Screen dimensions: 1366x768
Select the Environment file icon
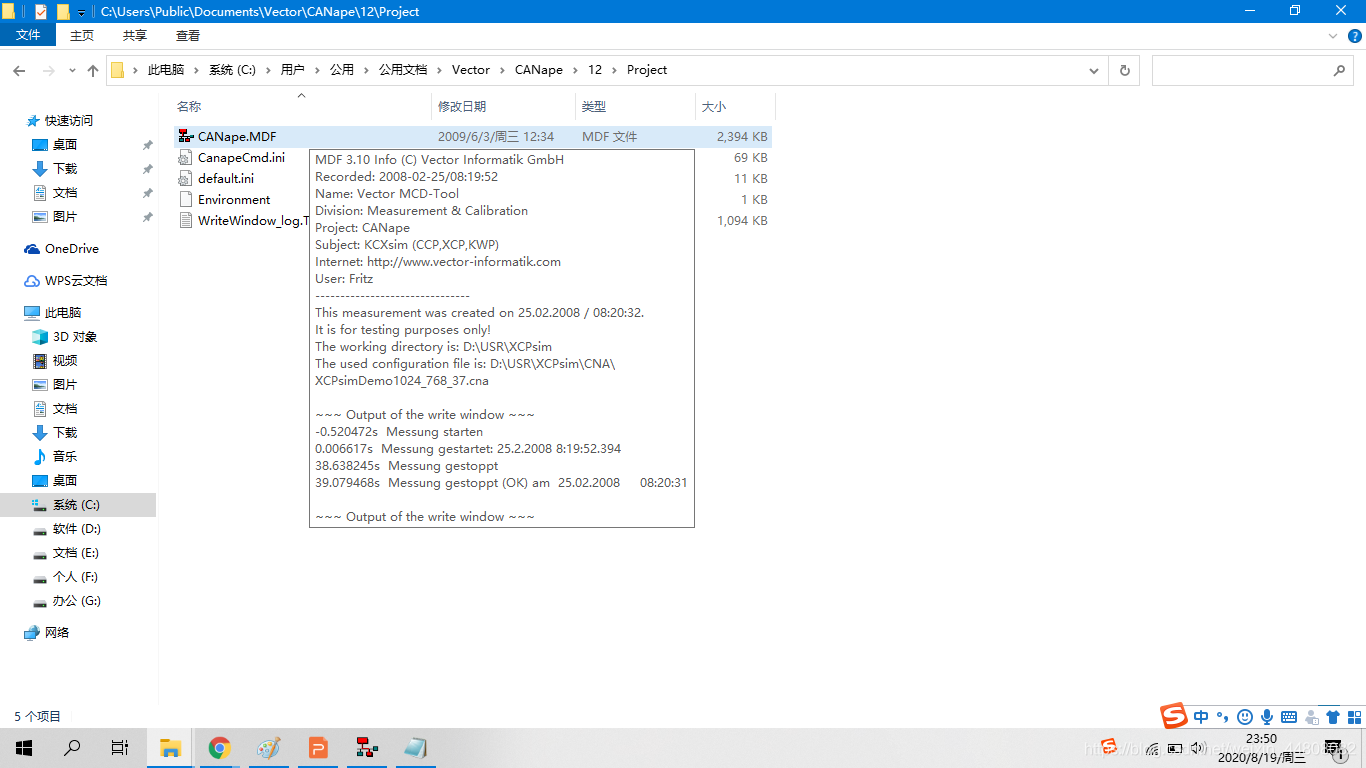185,200
